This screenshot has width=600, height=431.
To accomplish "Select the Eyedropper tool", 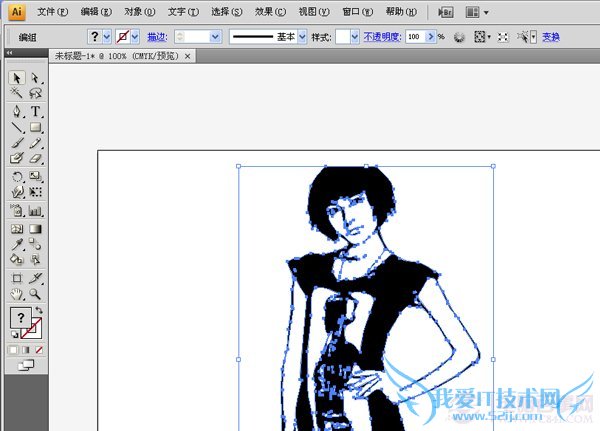I will pos(16,244).
